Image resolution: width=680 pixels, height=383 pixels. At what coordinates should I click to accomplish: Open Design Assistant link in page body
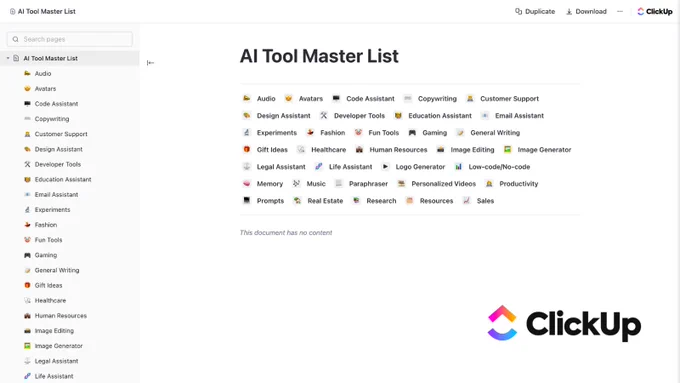click(284, 115)
